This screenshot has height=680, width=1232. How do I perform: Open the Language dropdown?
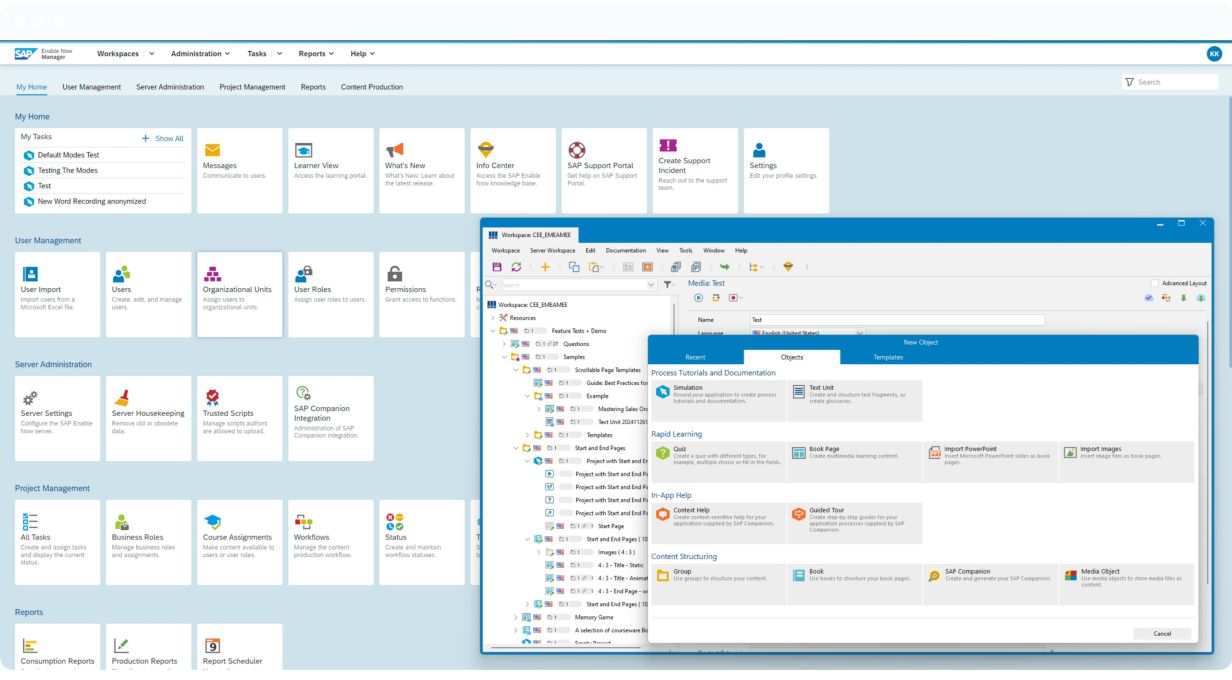click(x=859, y=333)
